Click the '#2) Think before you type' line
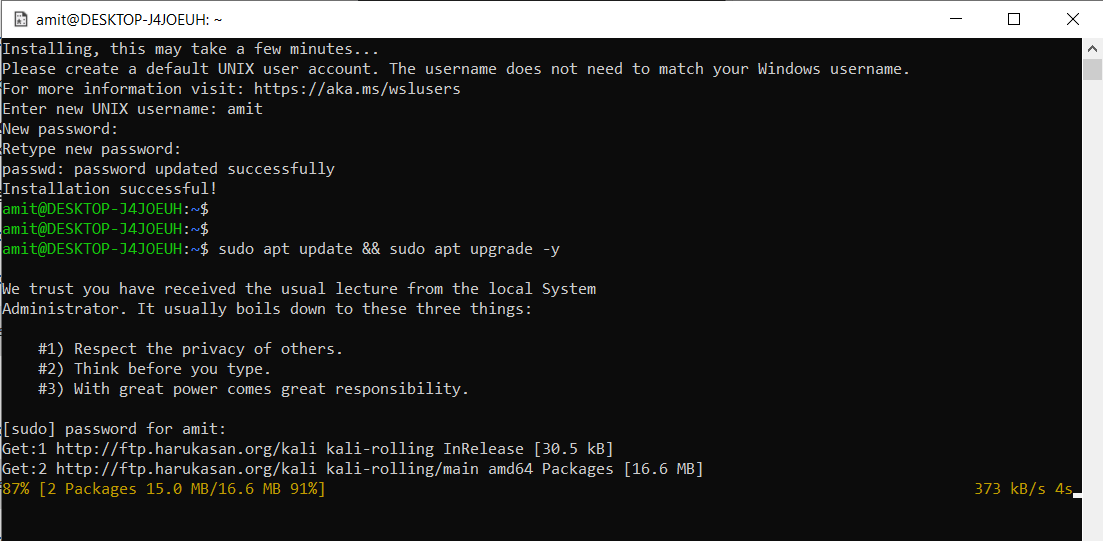This screenshot has height=541, width=1103. click(x=155, y=369)
